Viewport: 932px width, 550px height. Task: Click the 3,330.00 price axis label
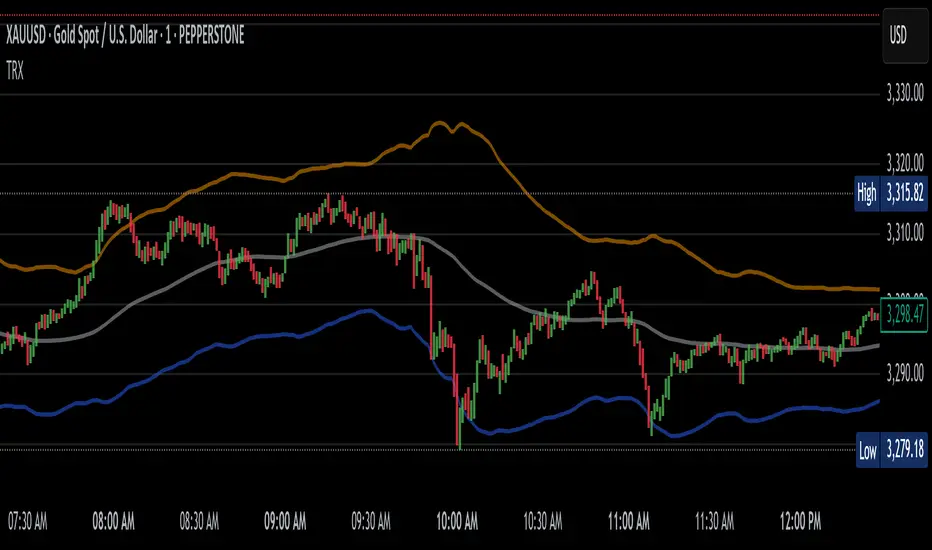(x=905, y=93)
